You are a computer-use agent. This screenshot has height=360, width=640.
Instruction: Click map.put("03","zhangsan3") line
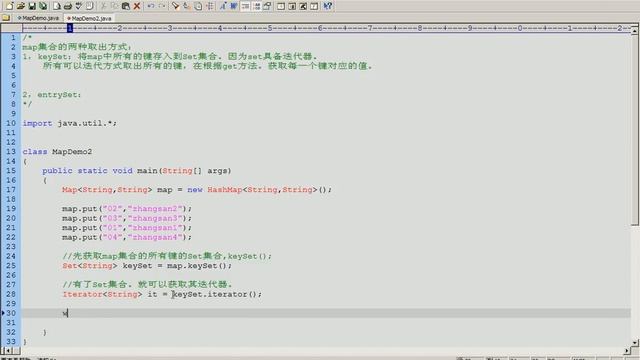[127, 218]
